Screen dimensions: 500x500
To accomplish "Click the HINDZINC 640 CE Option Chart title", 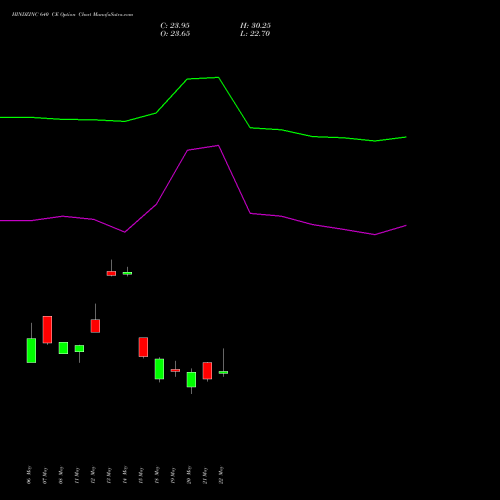I will [x=72, y=15].
